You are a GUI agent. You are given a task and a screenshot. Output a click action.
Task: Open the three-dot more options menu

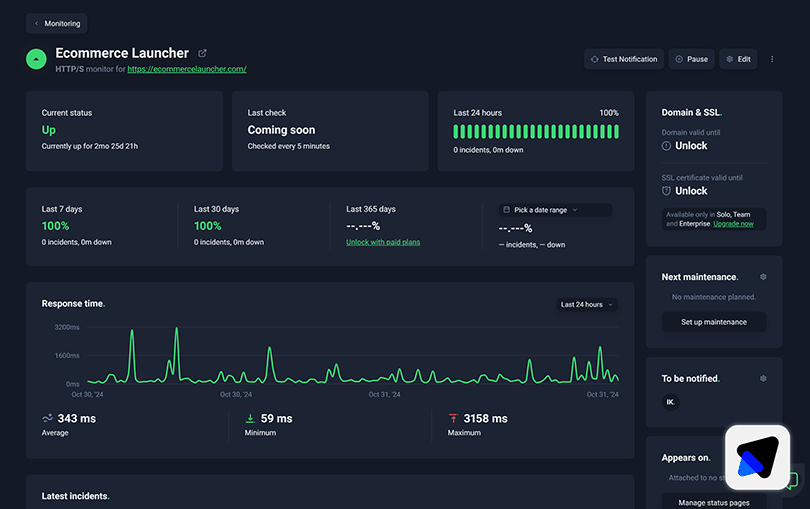click(772, 59)
